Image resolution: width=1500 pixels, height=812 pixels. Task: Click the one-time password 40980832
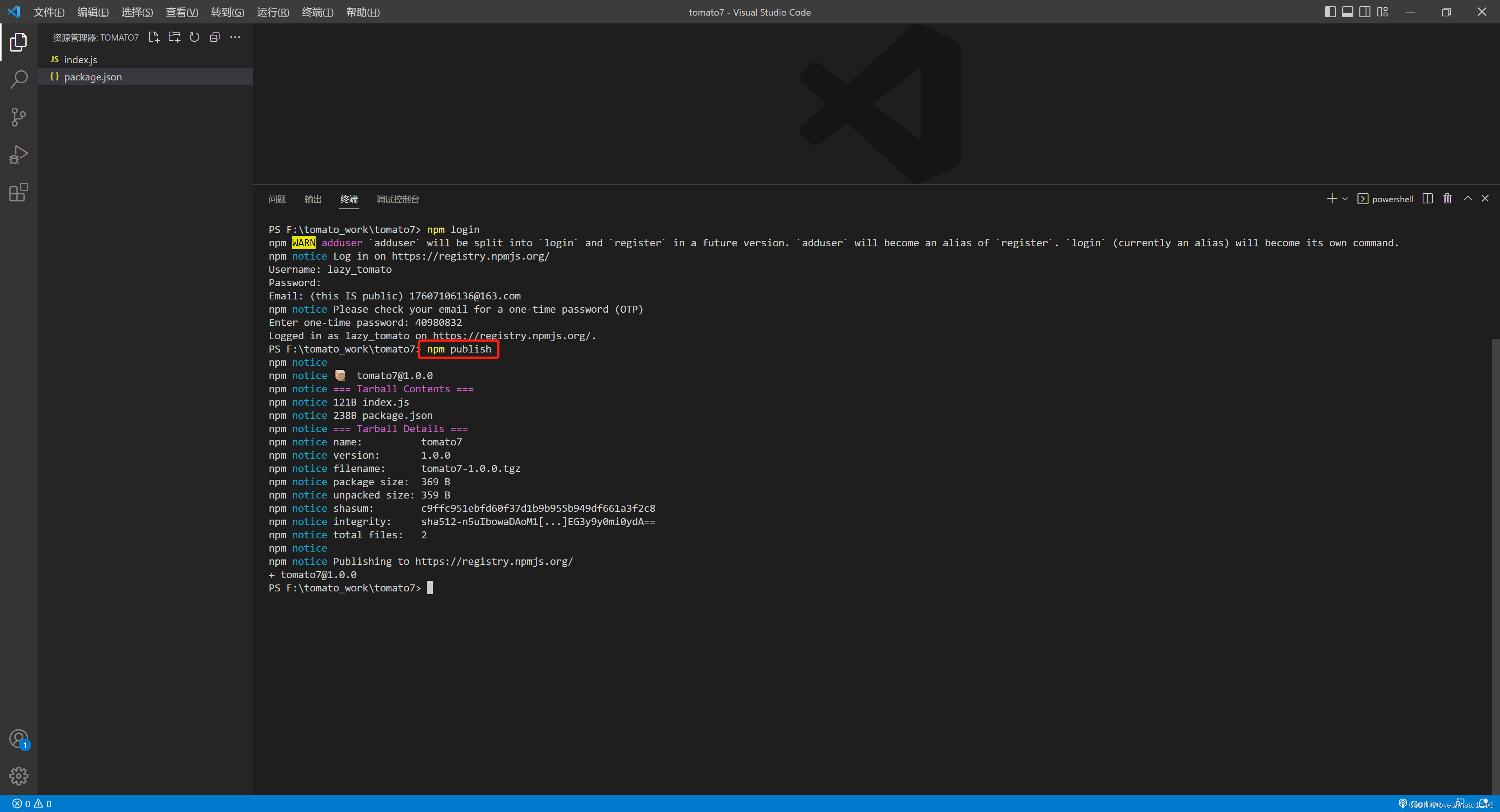pos(438,322)
